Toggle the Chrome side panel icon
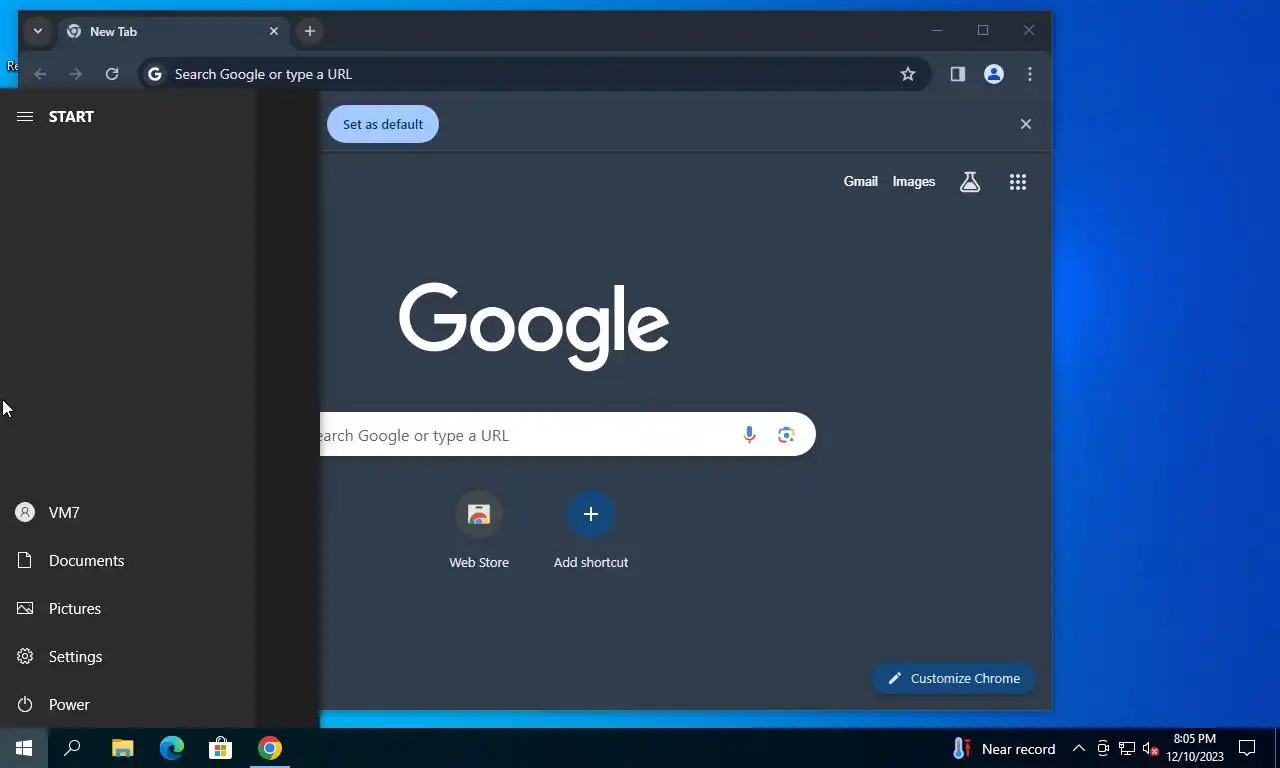The width and height of the screenshot is (1280, 768). [x=957, y=74]
